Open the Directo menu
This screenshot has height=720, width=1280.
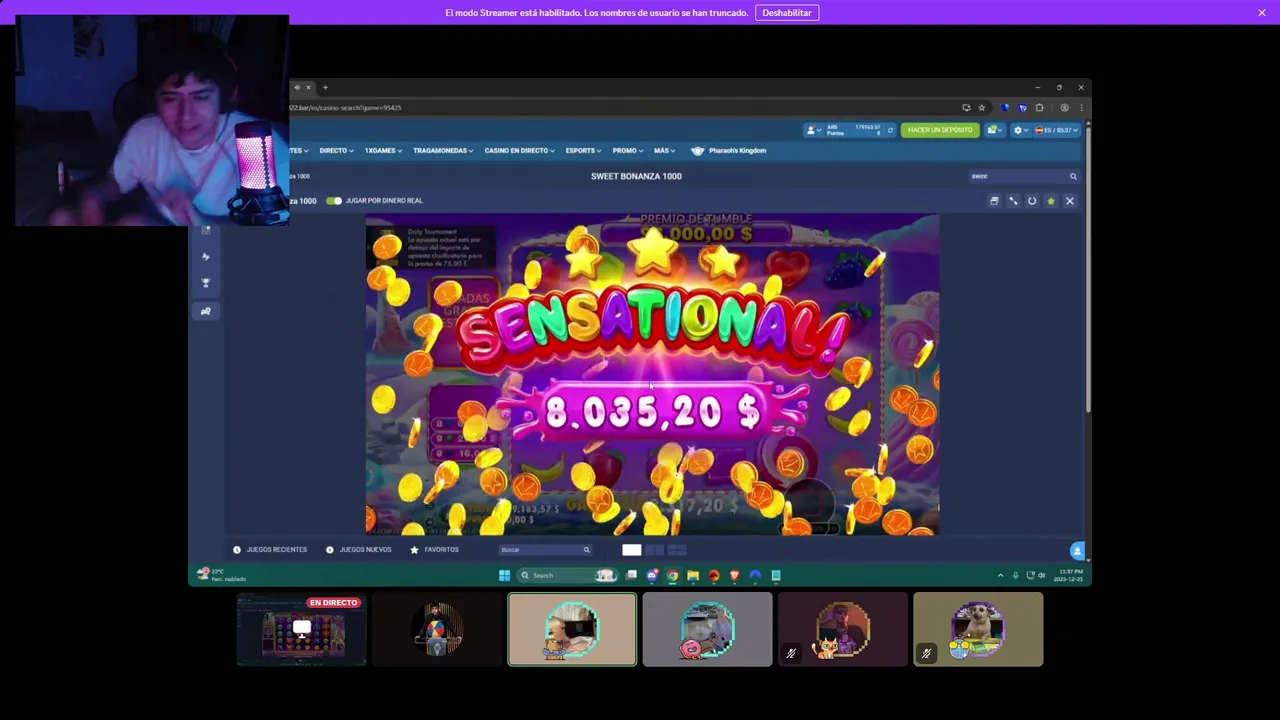pyautogui.click(x=336, y=150)
